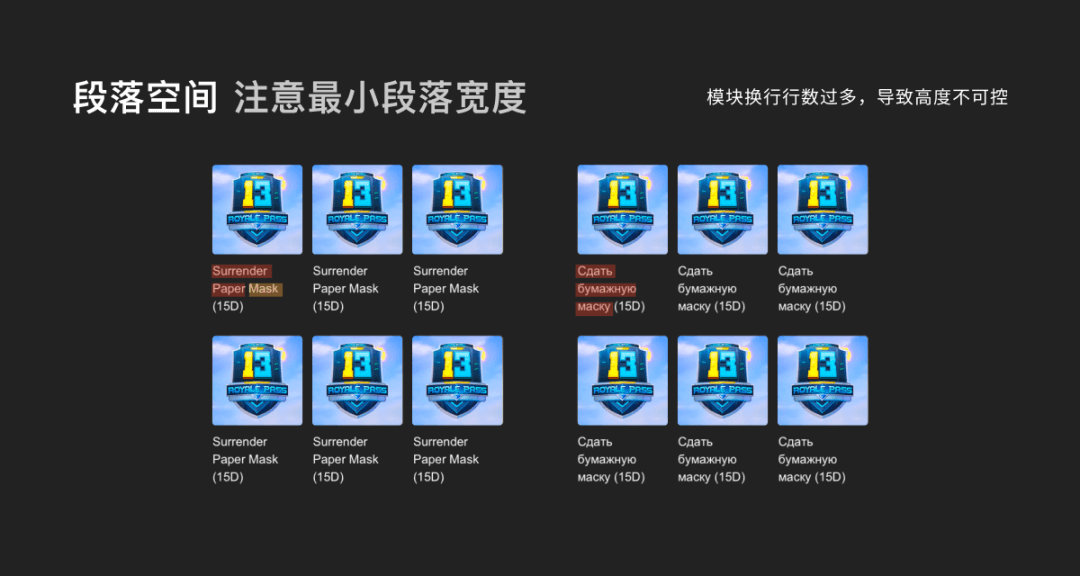This screenshot has height=576, width=1080.
Task: Open Royale Pass thumbnail above highlighted "Сдать" label
Action: (622, 209)
